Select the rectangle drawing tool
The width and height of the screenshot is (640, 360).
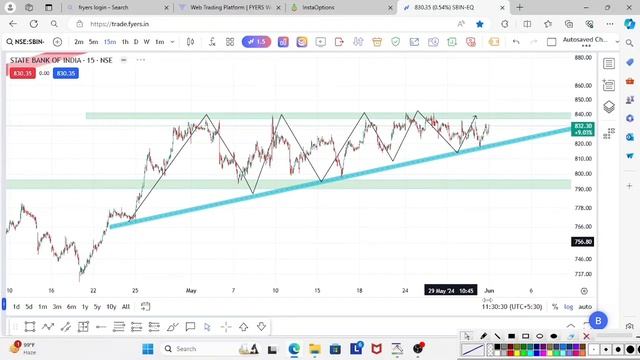pyautogui.click(x=29, y=327)
